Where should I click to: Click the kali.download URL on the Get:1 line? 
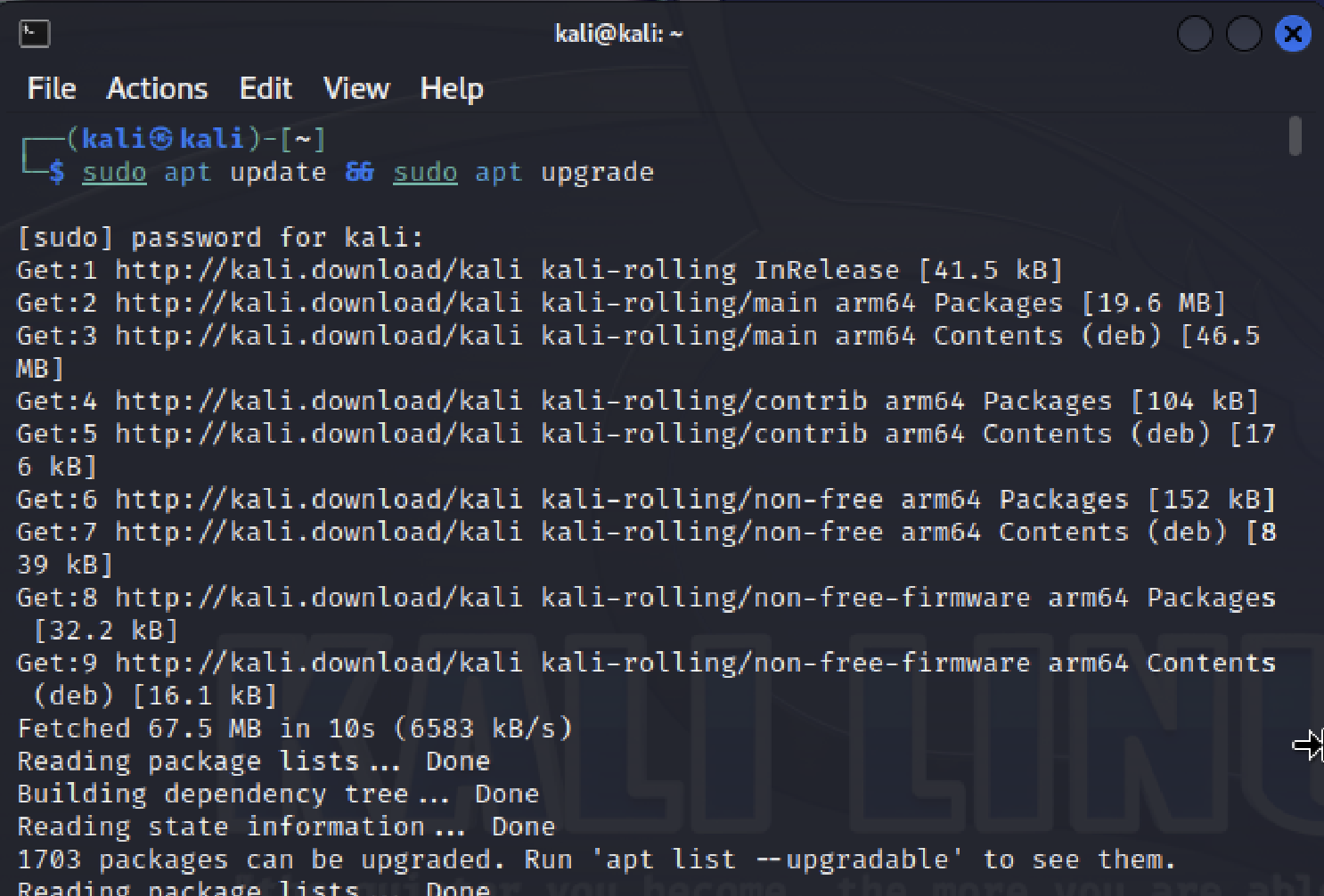click(x=319, y=270)
